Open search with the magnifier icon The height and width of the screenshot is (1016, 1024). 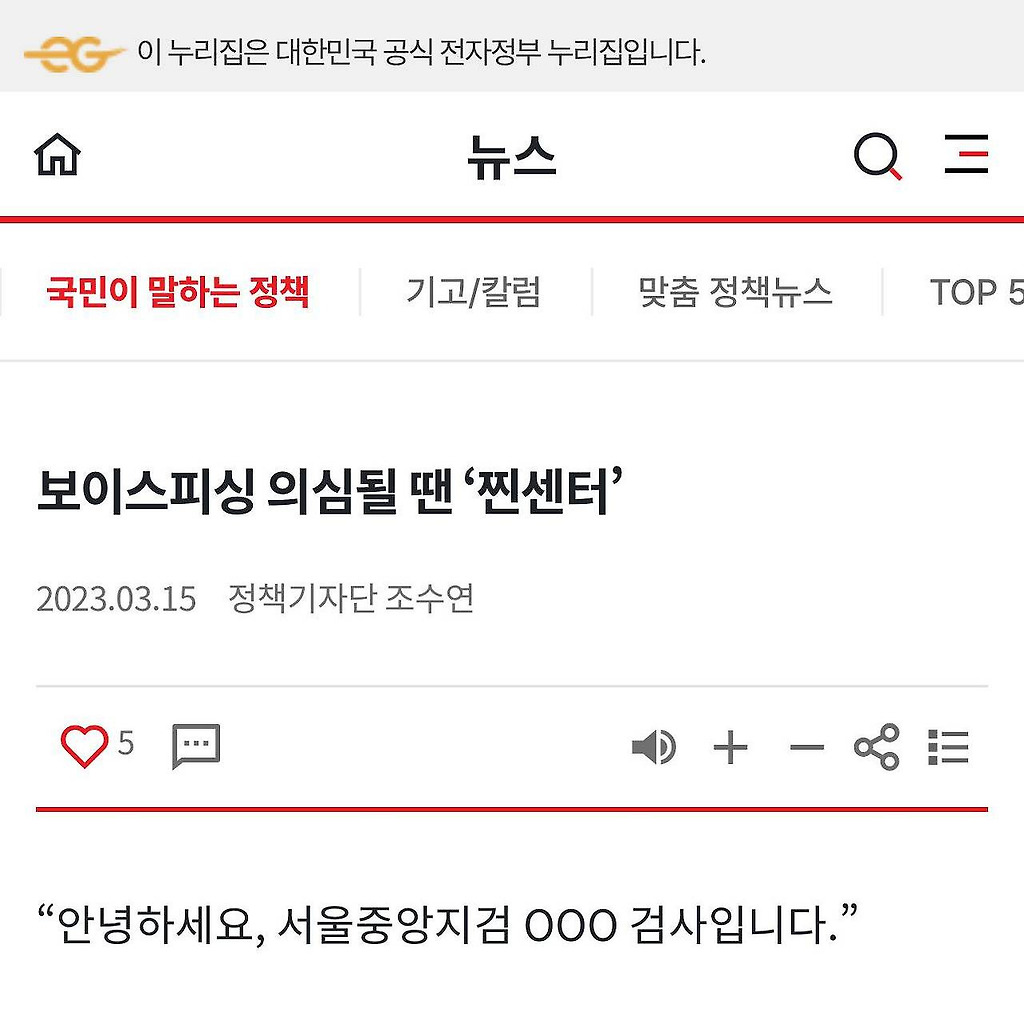[878, 156]
